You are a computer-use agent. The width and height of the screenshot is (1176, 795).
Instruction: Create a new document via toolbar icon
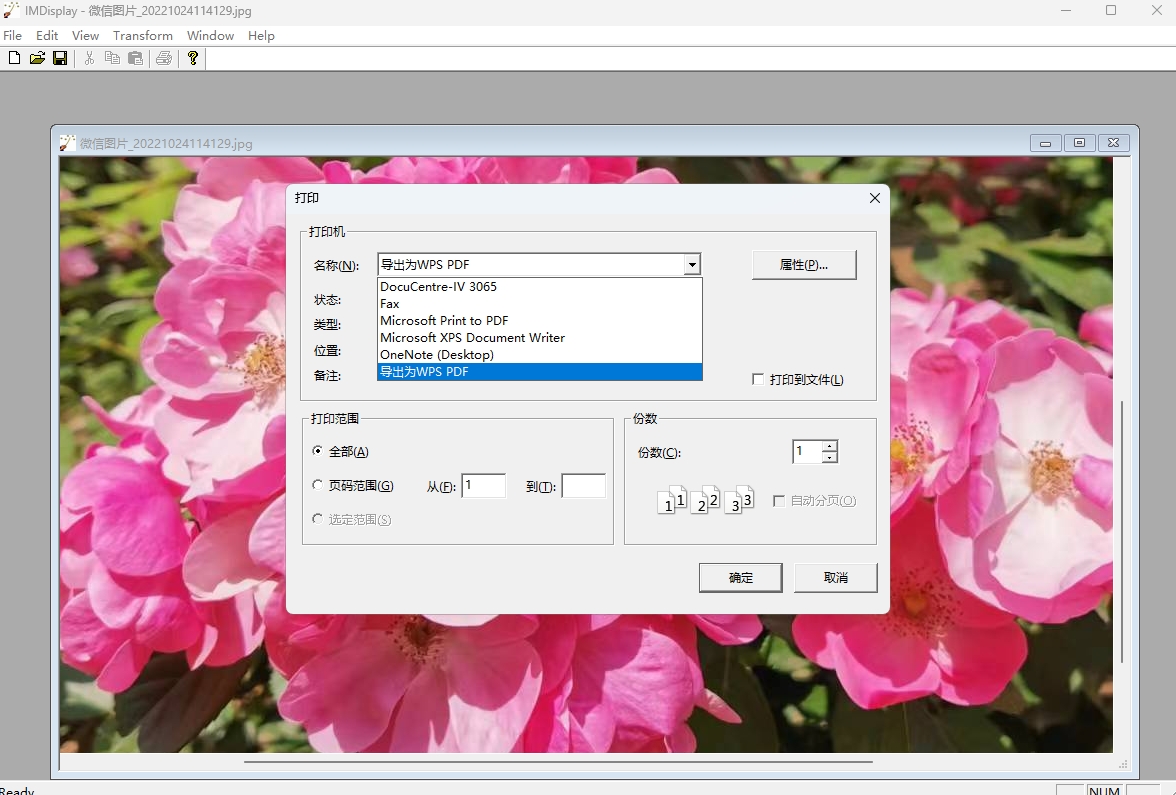pyautogui.click(x=13, y=58)
